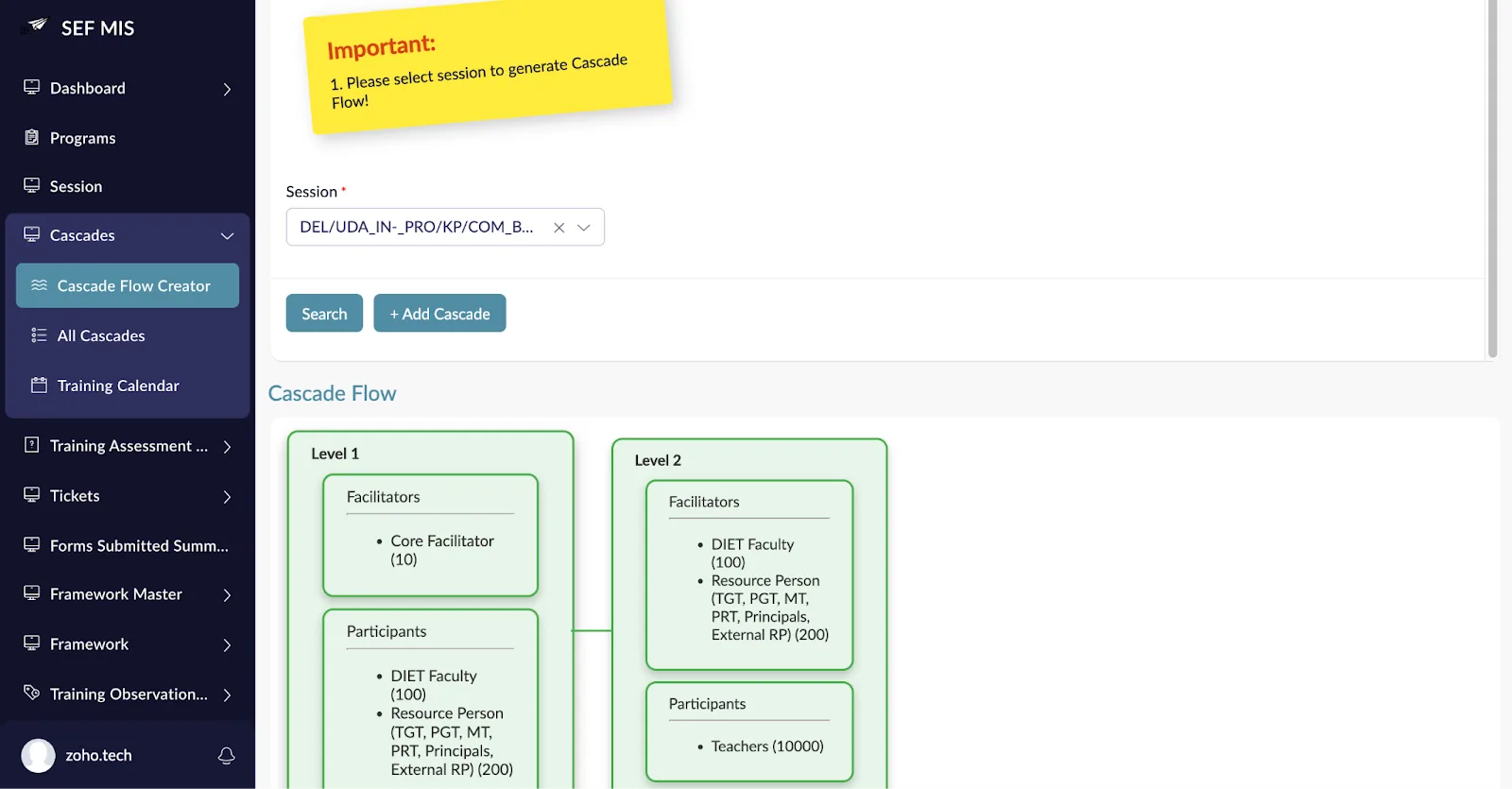Screen dimensions: 1512x789
Task: Expand the Tickets menu chevron
Action: pos(227,496)
